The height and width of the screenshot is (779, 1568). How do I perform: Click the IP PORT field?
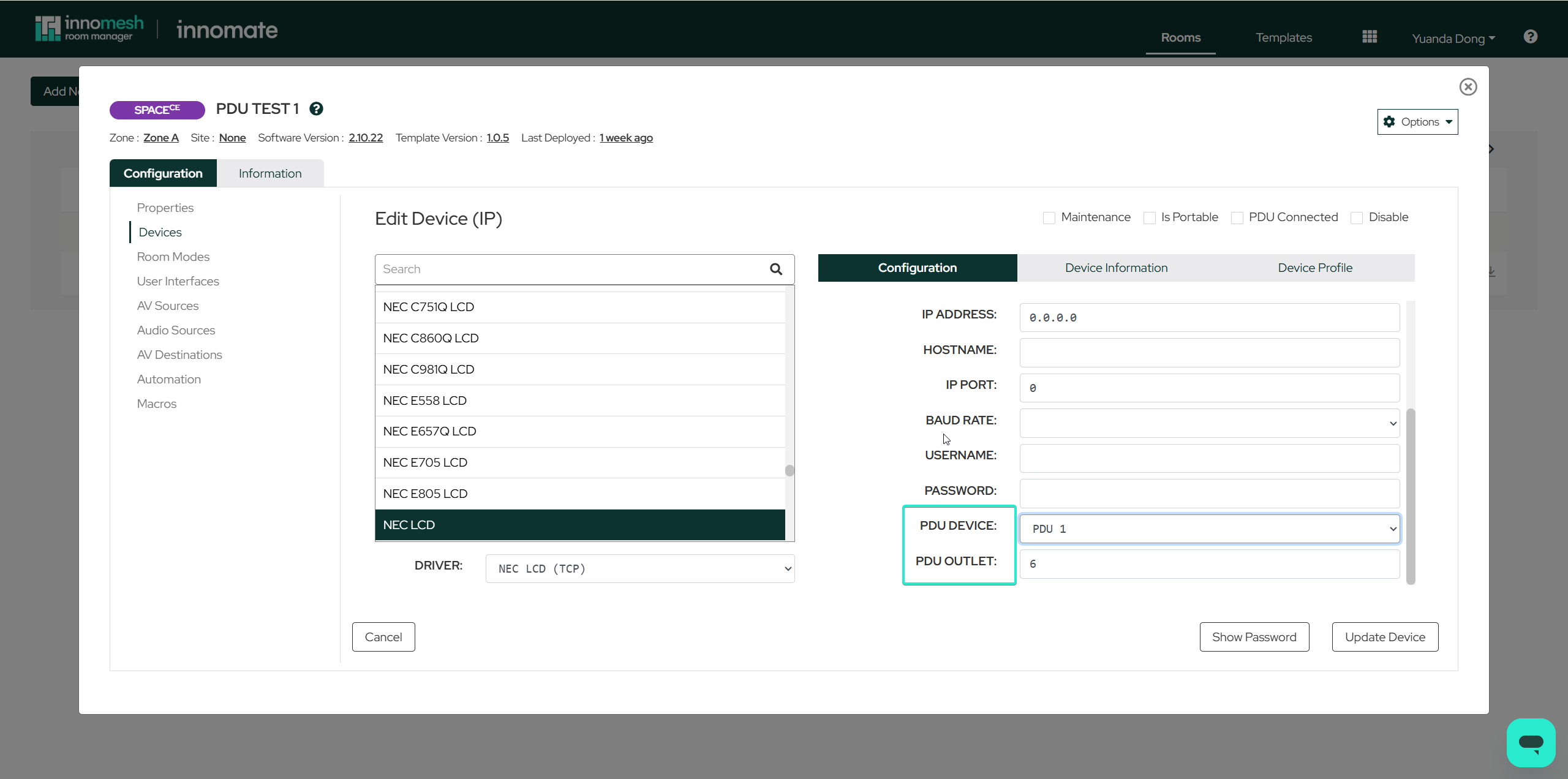1209,388
